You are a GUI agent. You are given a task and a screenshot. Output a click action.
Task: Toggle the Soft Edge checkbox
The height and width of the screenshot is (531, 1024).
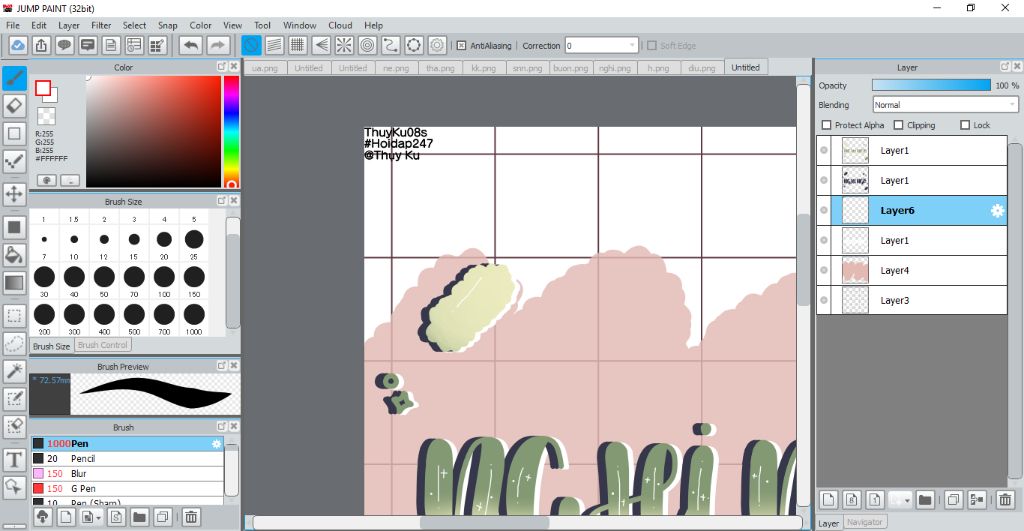651,46
